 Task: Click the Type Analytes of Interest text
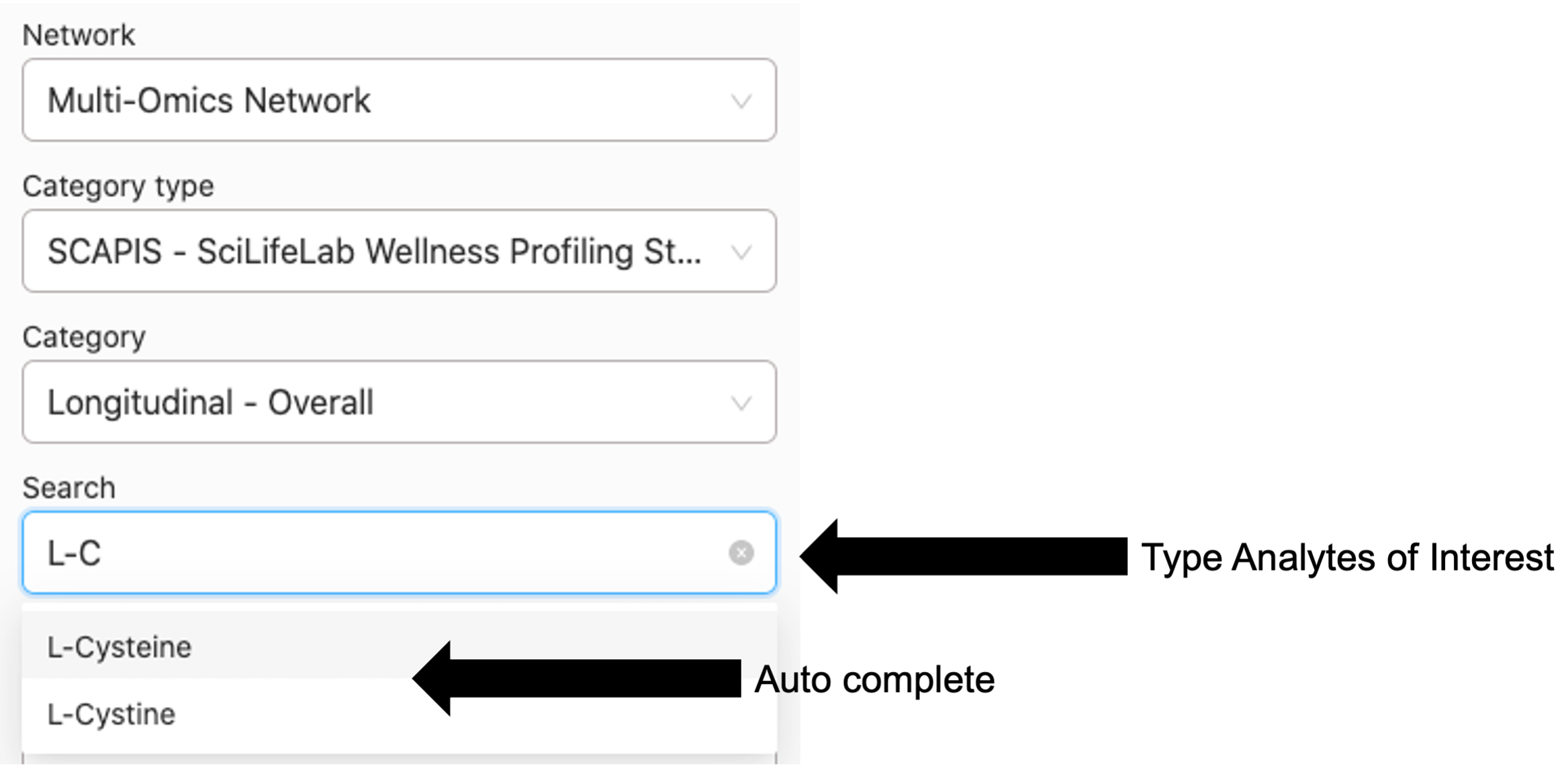coord(1347,557)
